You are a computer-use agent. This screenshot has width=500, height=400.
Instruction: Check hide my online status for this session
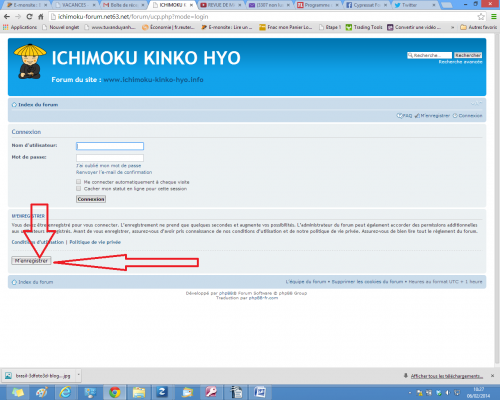click(78, 188)
